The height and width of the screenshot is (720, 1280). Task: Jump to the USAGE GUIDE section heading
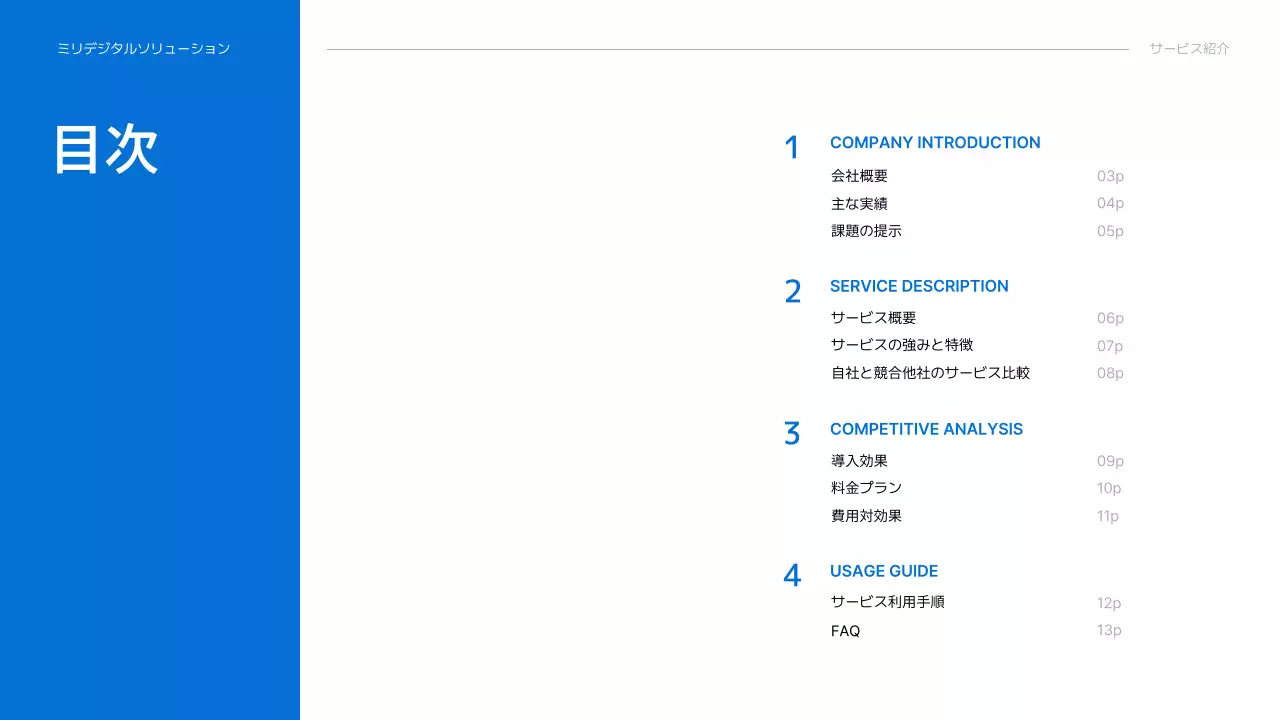(883, 571)
